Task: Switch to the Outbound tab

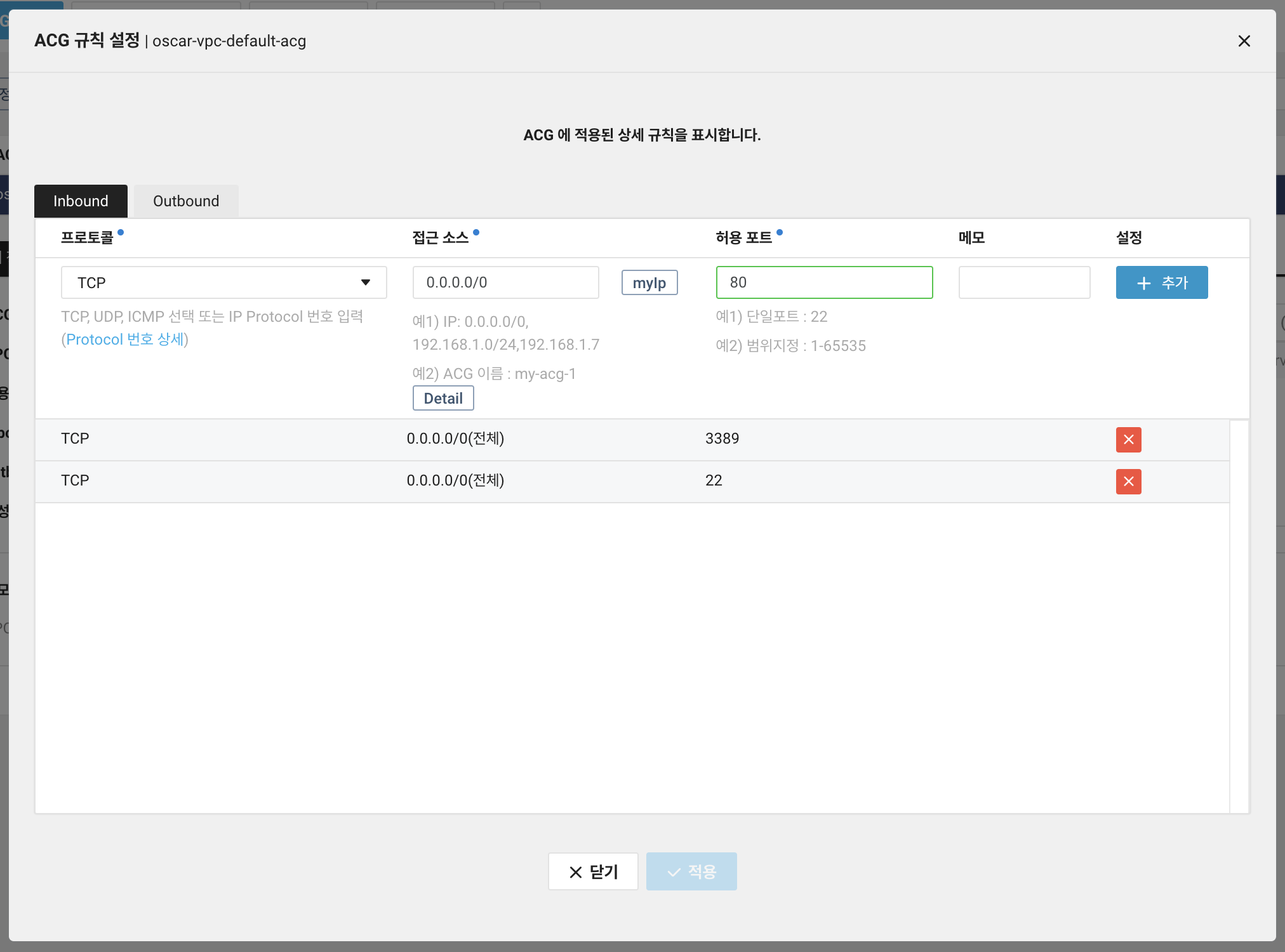Action: pyautogui.click(x=186, y=201)
